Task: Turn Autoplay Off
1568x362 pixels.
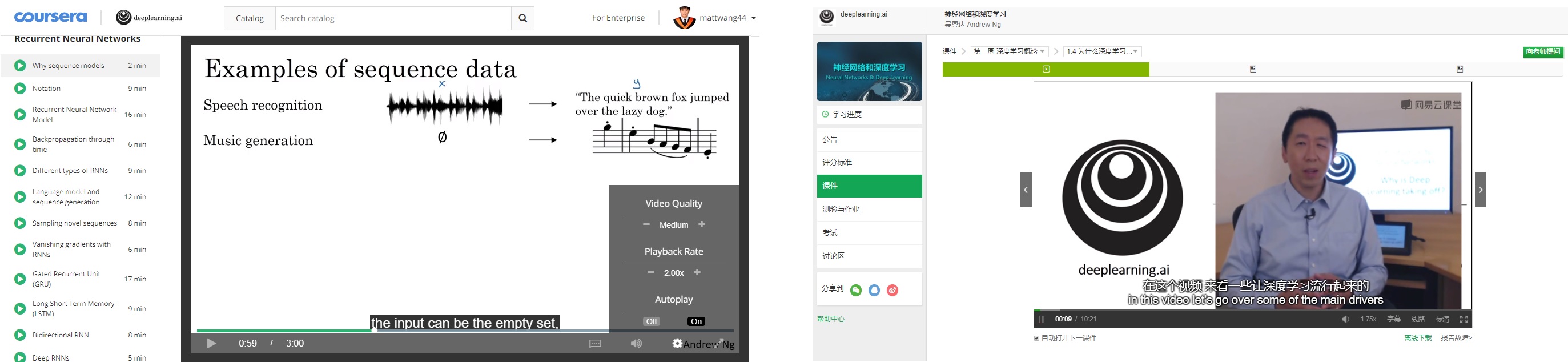Action: [x=652, y=321]
